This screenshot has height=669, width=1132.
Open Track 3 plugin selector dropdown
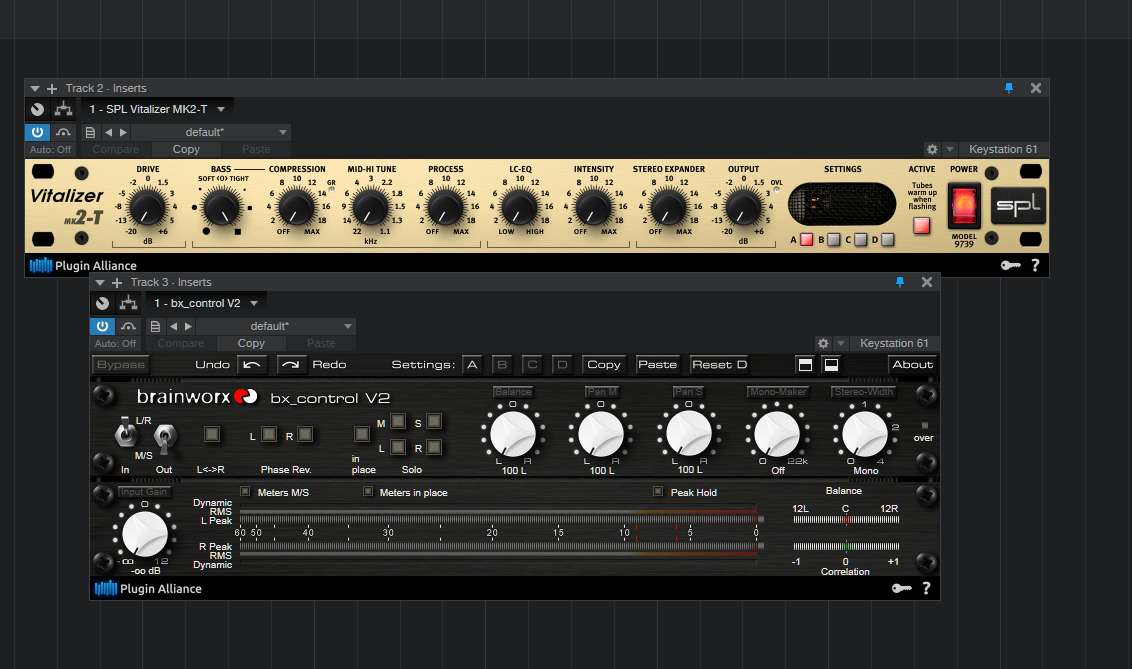[x=206, y=303]
